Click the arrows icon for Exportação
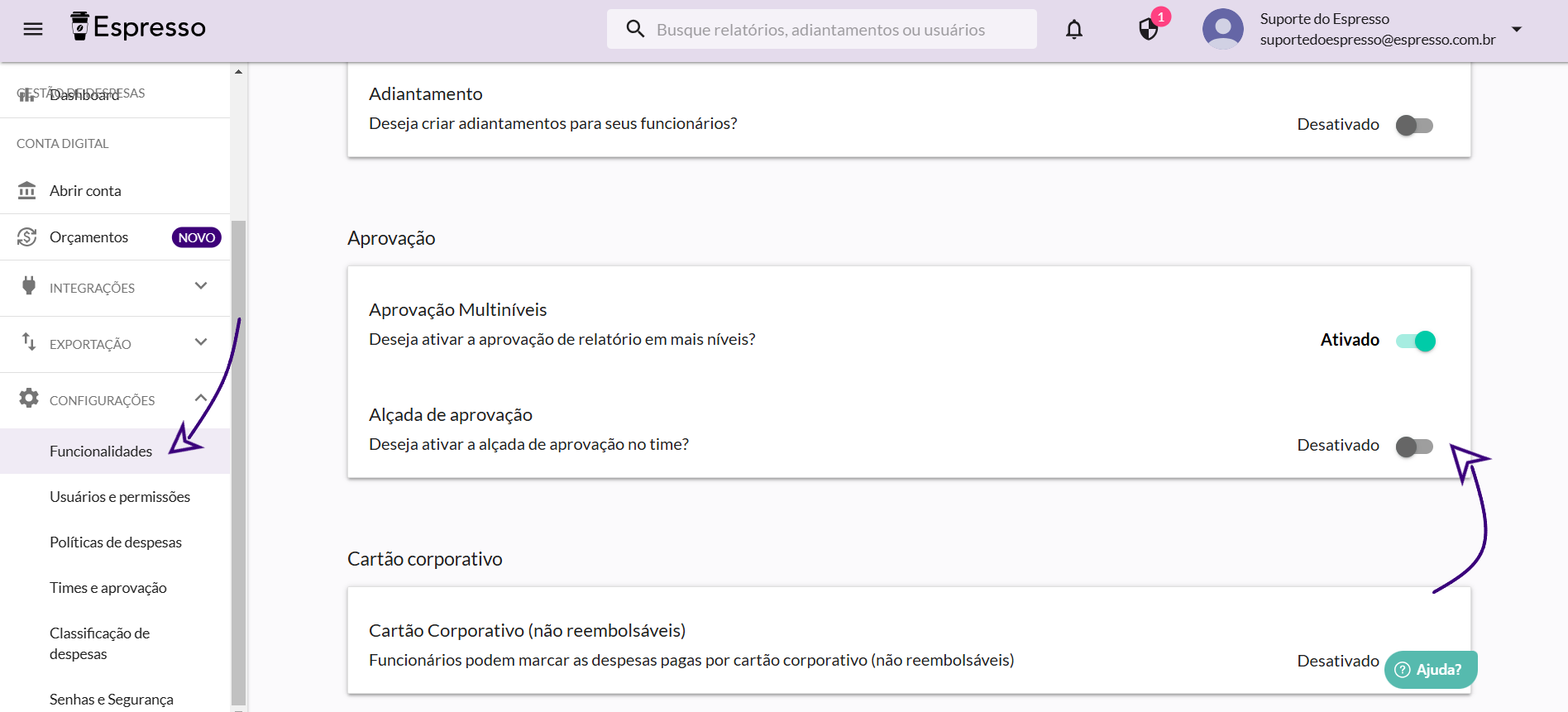 point(29,342)
